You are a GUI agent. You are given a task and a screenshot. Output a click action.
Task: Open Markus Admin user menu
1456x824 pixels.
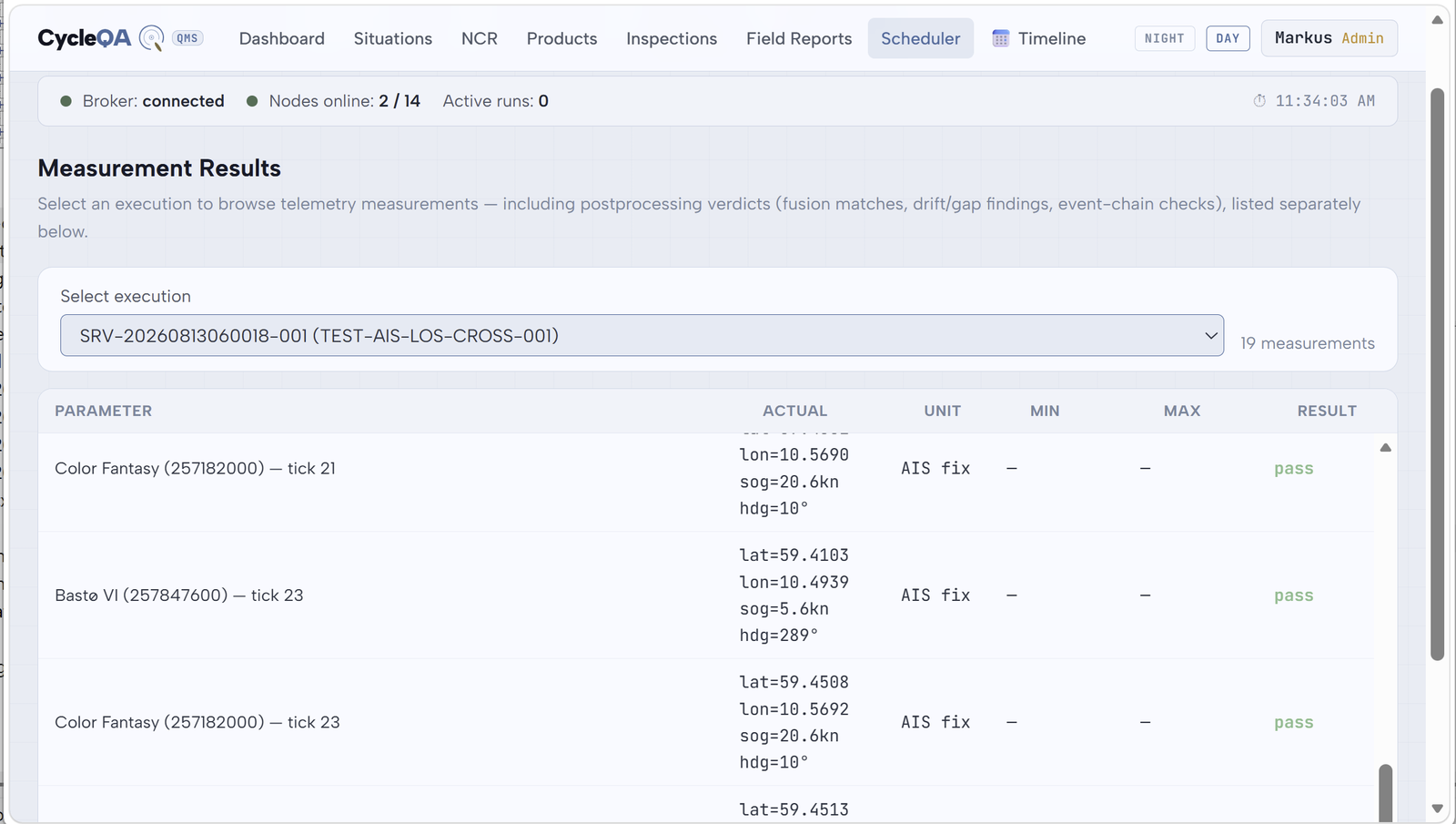click(x=1329, y=38)
